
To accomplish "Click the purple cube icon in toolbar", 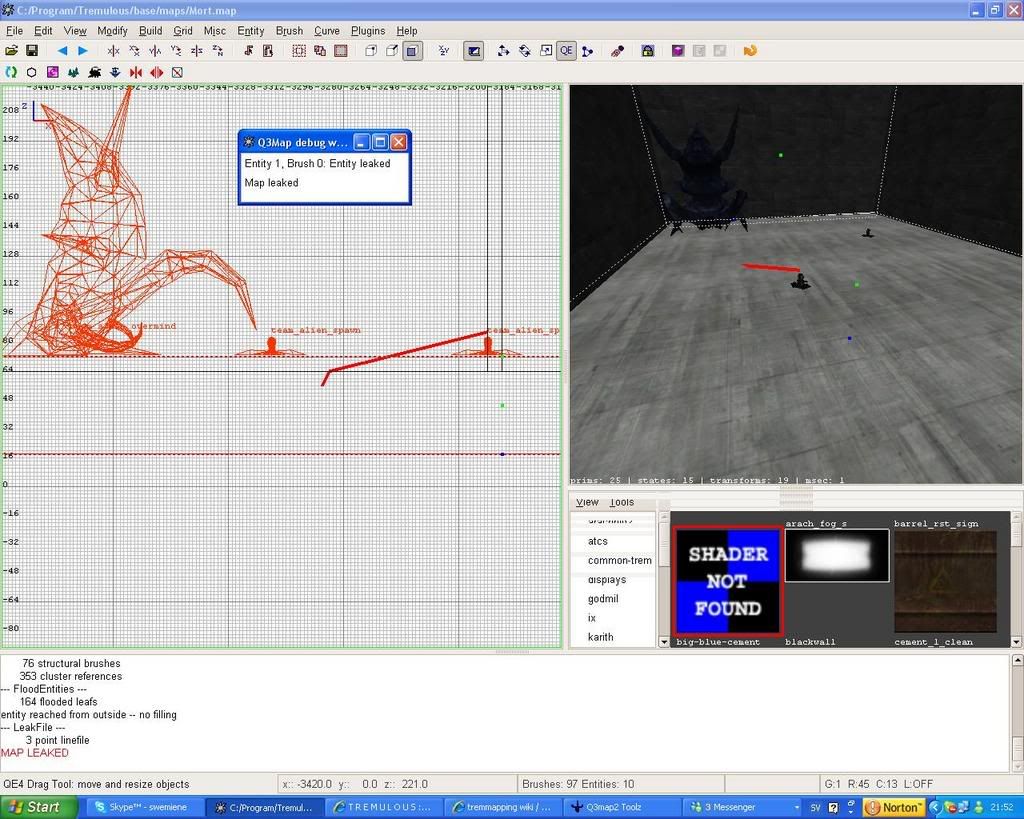I will (x=678, y=51).
